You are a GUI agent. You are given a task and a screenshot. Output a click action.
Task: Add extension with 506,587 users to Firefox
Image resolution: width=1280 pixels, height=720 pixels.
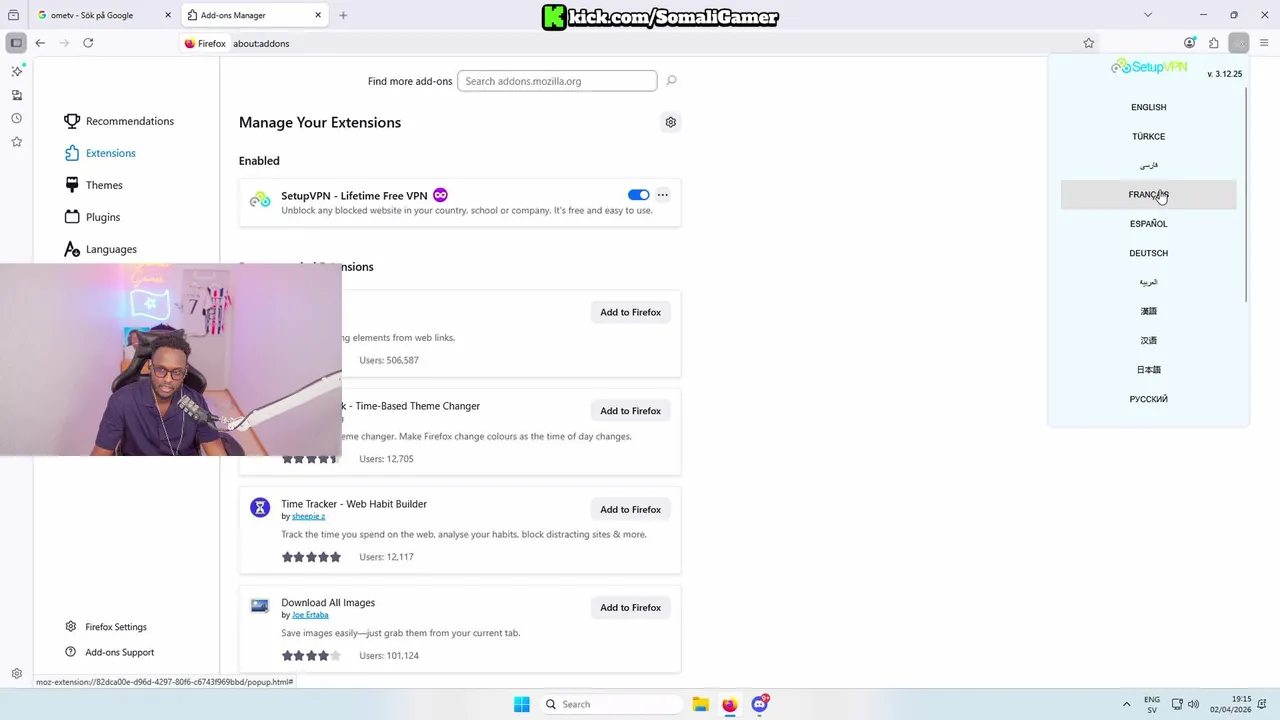point(630,312)
